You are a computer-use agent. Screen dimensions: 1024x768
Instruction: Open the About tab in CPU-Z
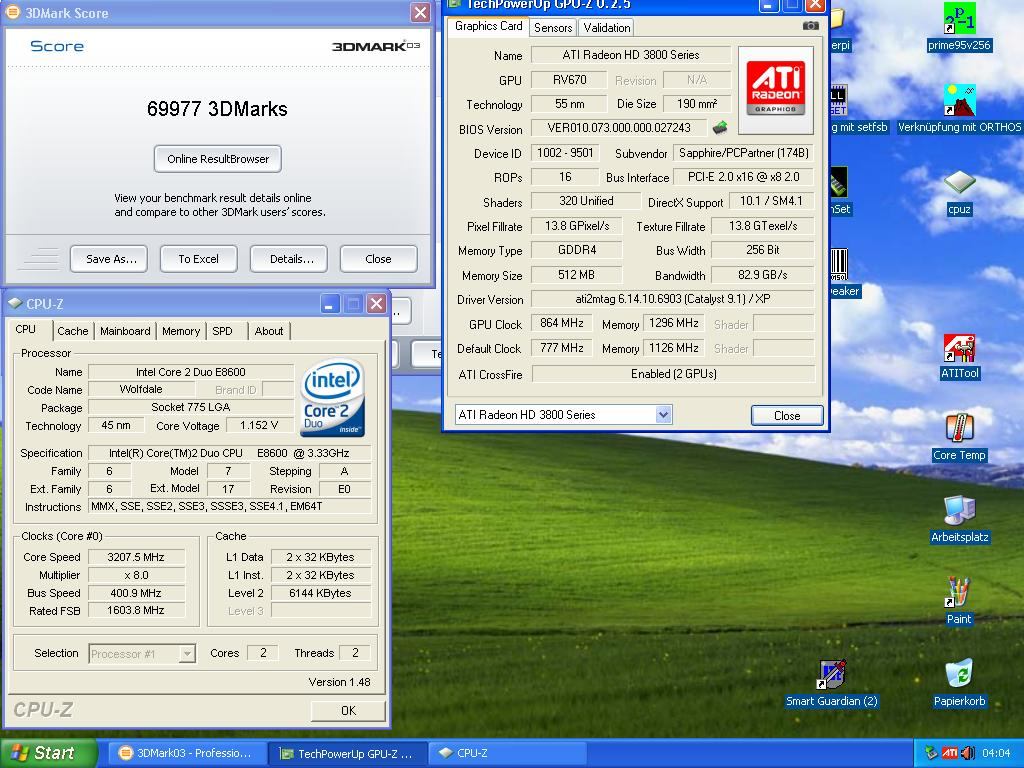(268, 331)
